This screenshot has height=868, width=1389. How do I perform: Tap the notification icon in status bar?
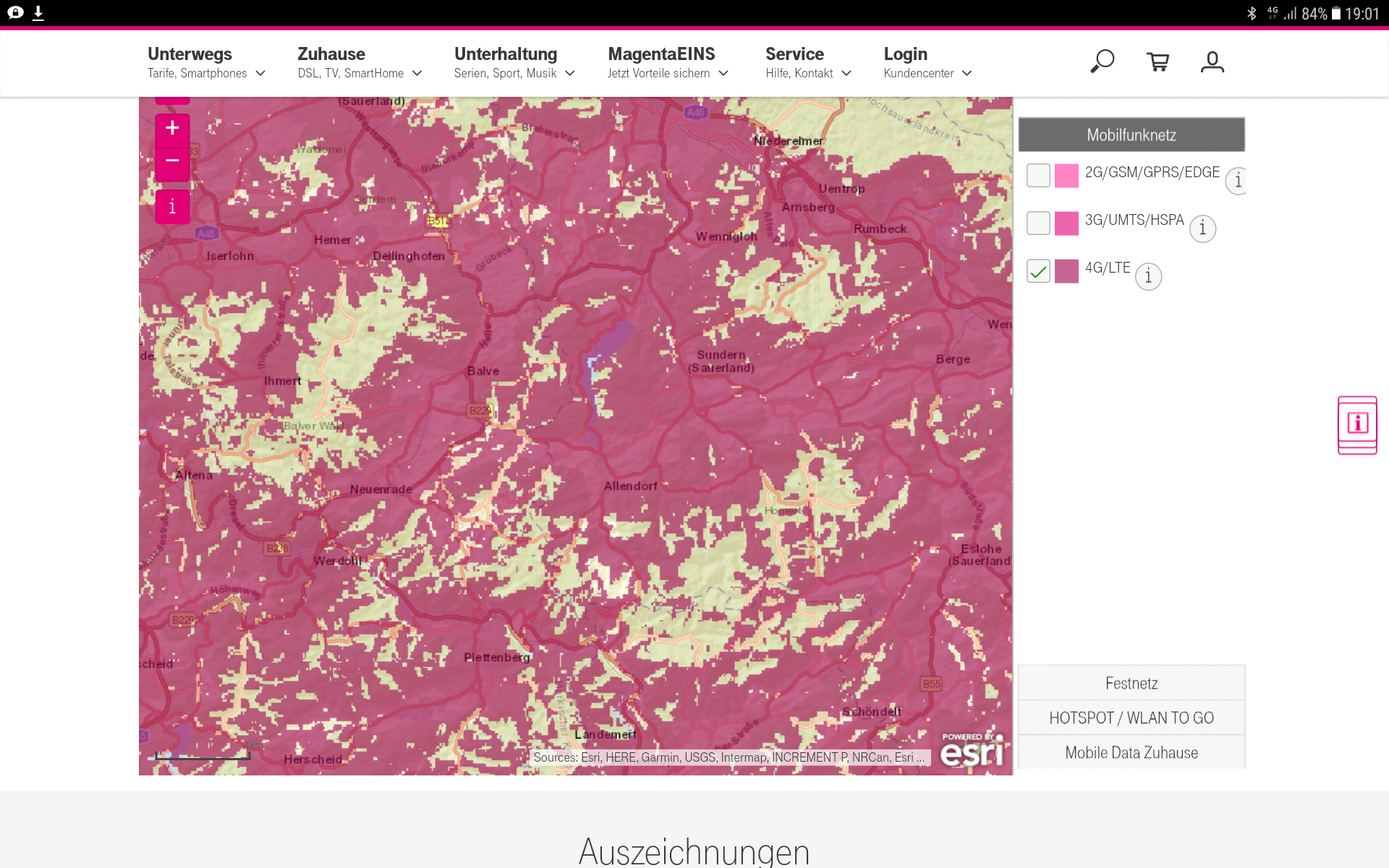(15, 13)
